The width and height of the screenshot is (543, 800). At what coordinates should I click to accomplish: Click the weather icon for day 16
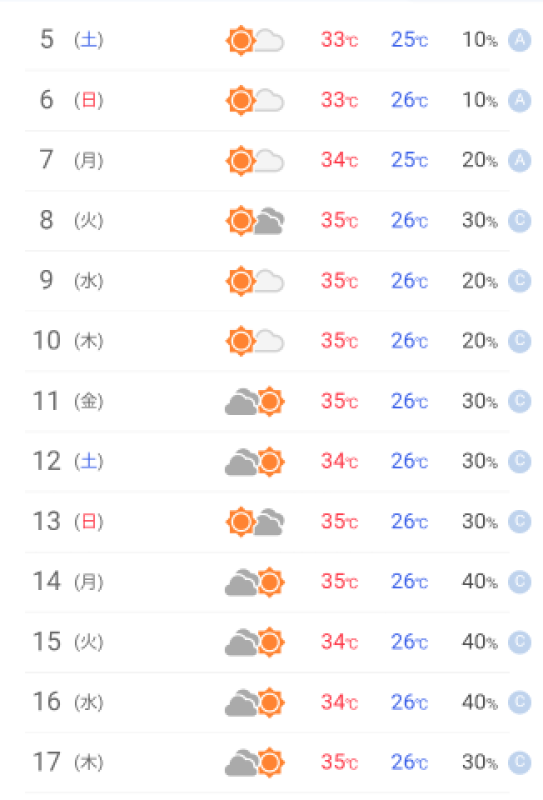(x=255, y=703)
